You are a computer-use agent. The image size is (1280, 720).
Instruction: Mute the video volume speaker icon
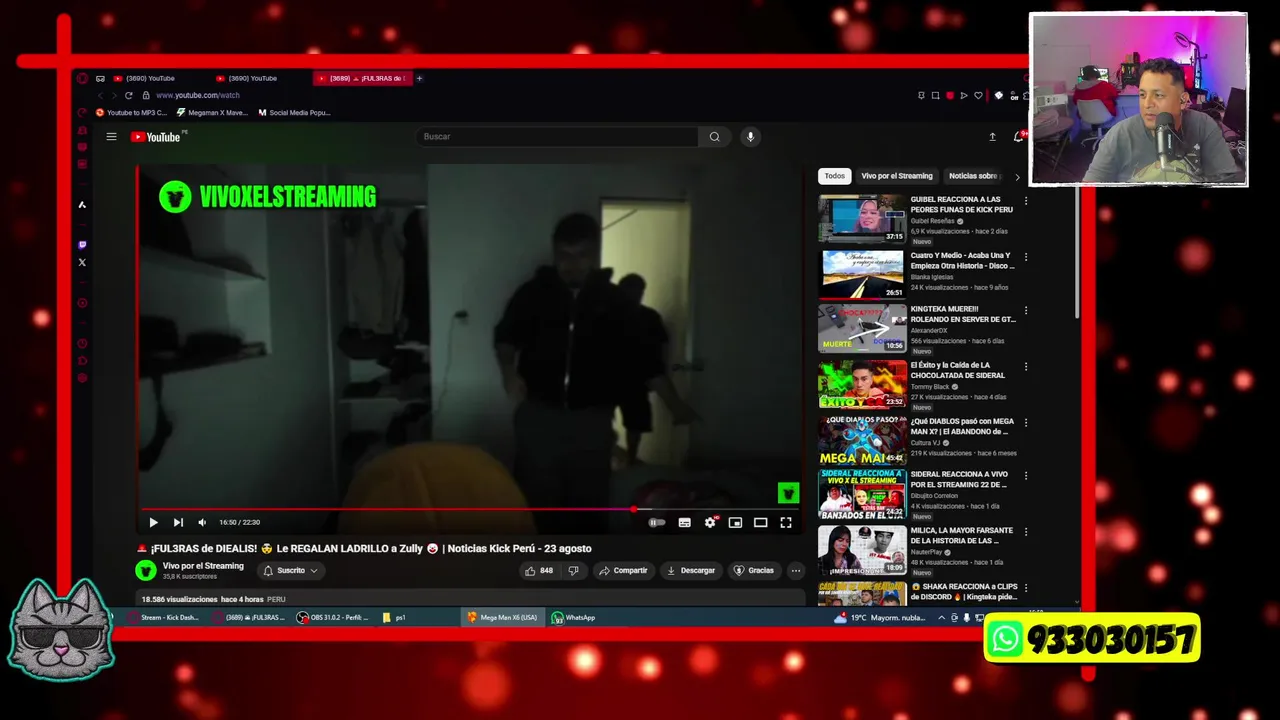click(x=202, y=522)
